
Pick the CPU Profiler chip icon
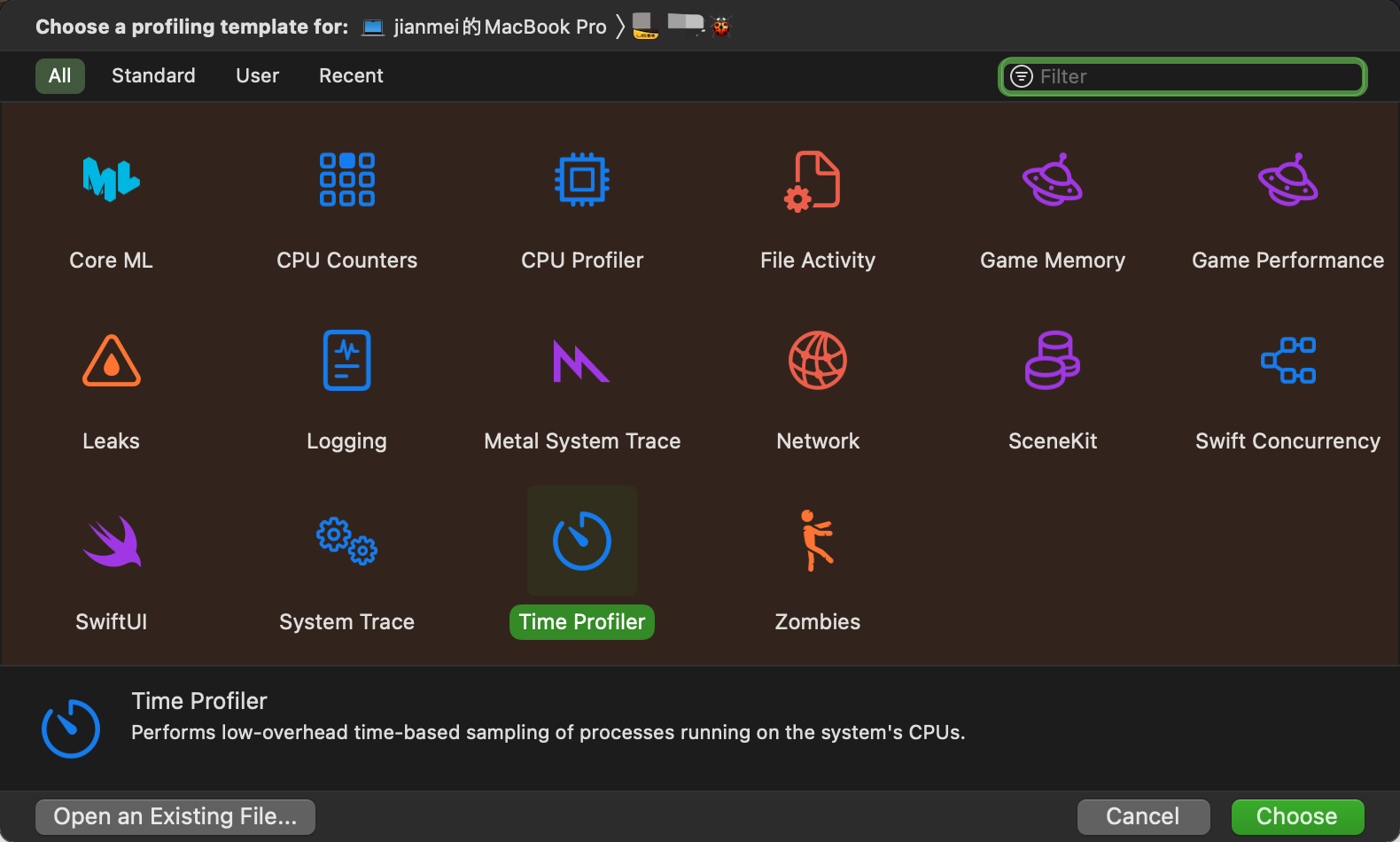582,180
